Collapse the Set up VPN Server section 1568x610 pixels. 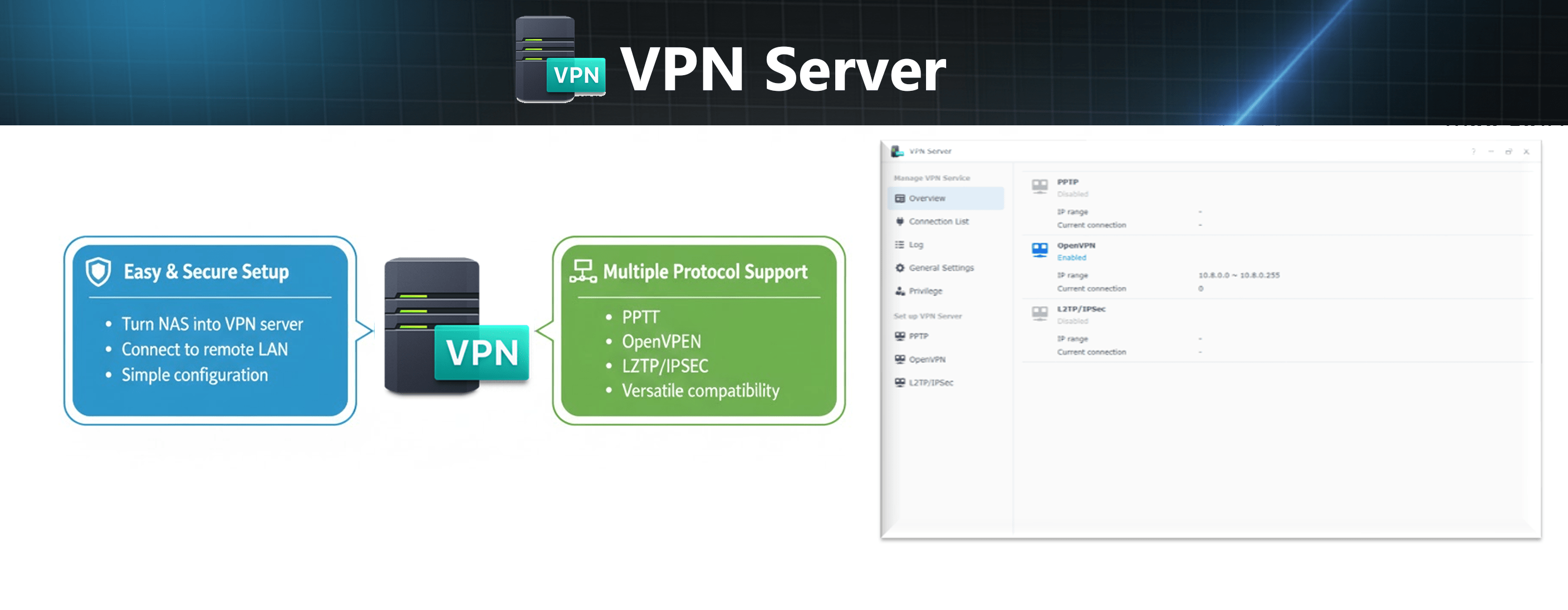pyautogui.click(x=928, y=316)
